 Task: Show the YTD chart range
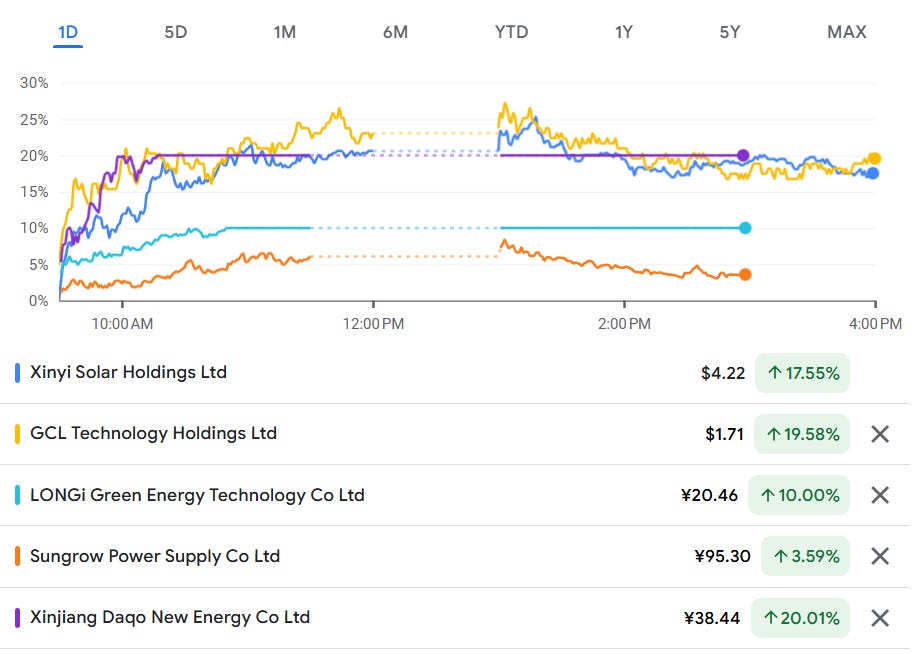[x=511, y=32]
